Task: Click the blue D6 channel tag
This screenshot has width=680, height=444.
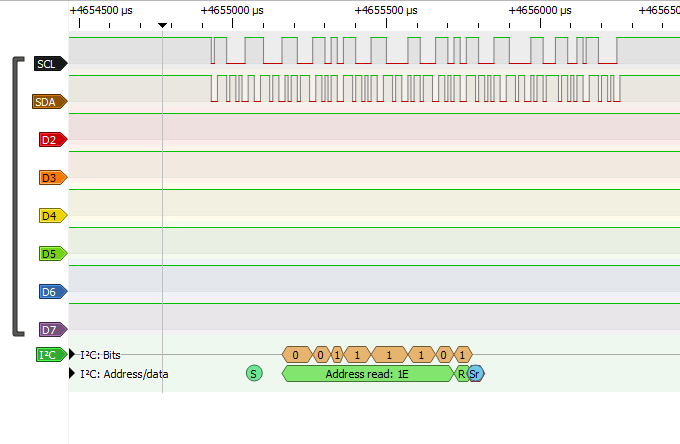Action: click(50, 292)
